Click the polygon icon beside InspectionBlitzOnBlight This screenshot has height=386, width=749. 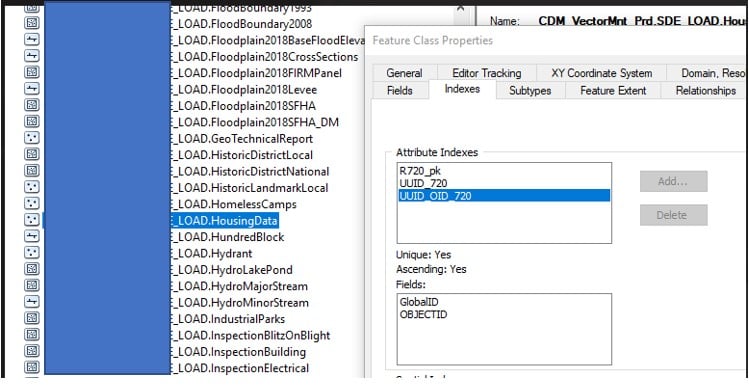pos(32,334)
